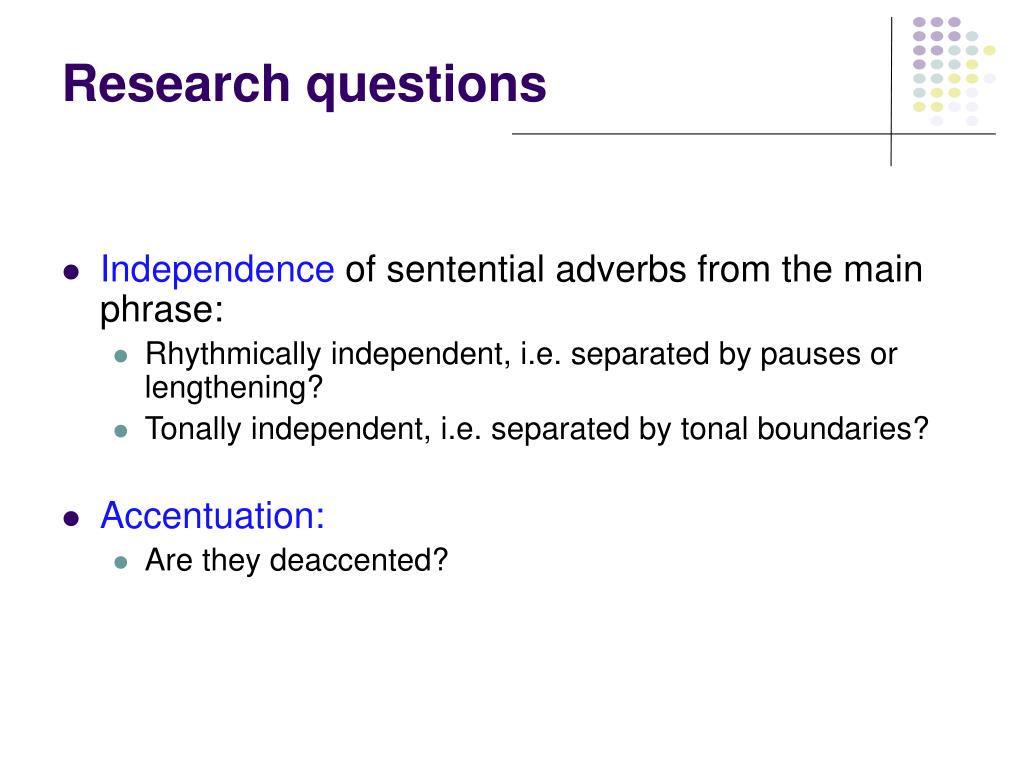Image resolution: width=1024 pixels, height=768 pixels.
Task: Click the teal bullet beside 'Tonally independent'
Action: coord(121,431)
